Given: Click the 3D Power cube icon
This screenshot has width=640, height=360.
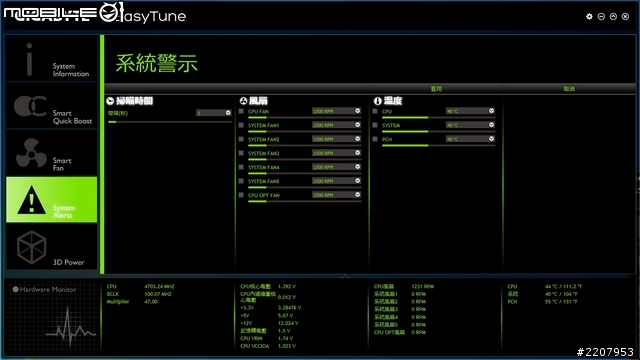Looking at the screenshot, I should tap(31, 247).
